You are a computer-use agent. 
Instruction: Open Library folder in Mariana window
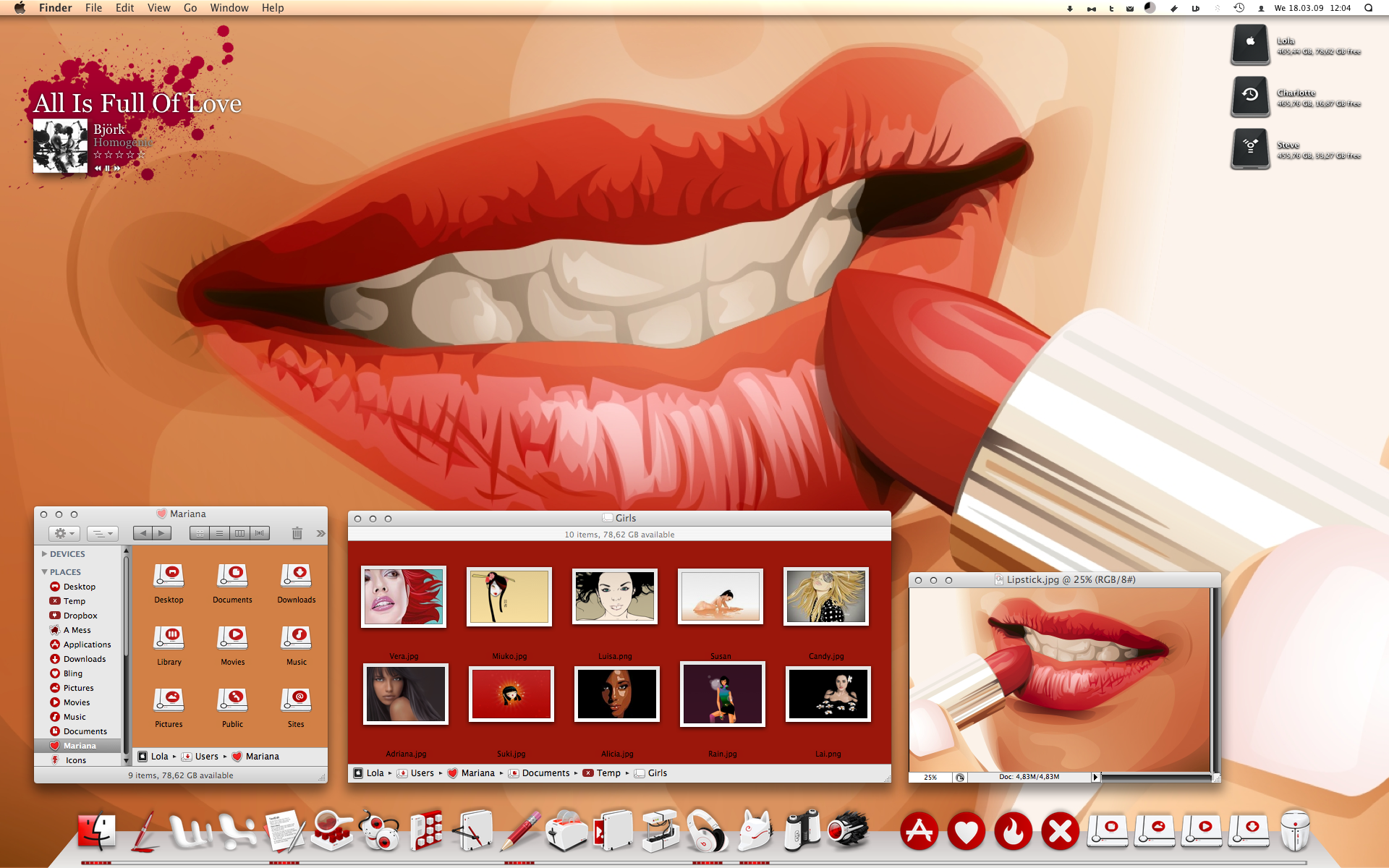[169, 646]
